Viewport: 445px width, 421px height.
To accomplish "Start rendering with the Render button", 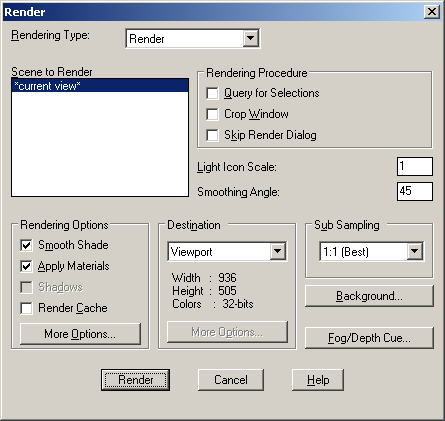I will [135, 380].
